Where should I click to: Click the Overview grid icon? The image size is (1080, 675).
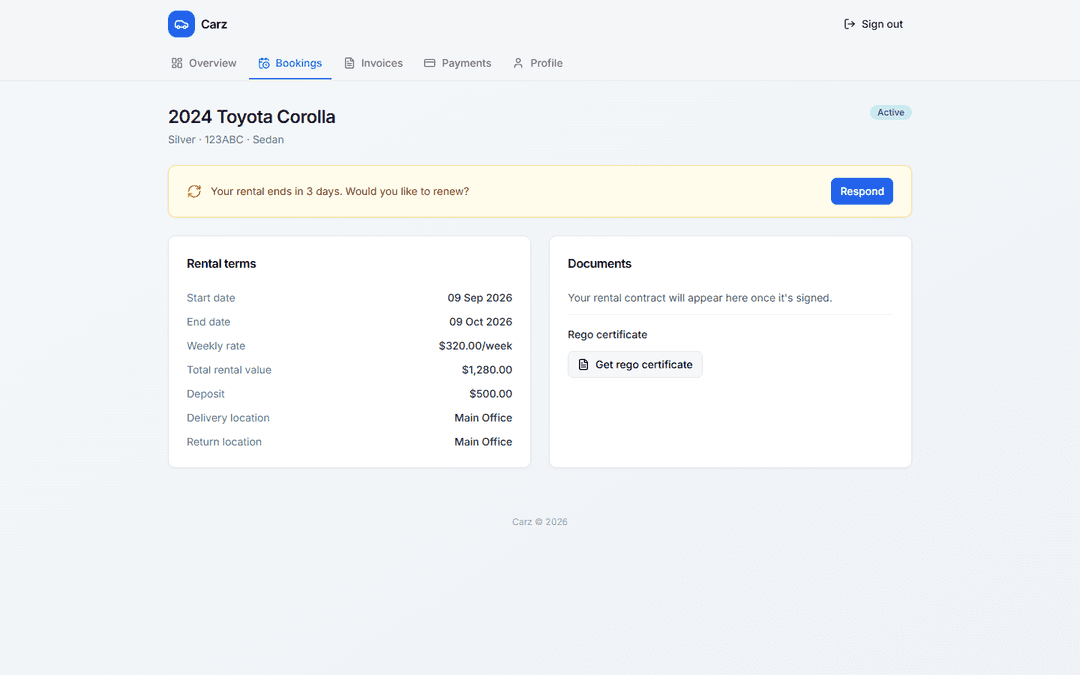tap(177, 63)
